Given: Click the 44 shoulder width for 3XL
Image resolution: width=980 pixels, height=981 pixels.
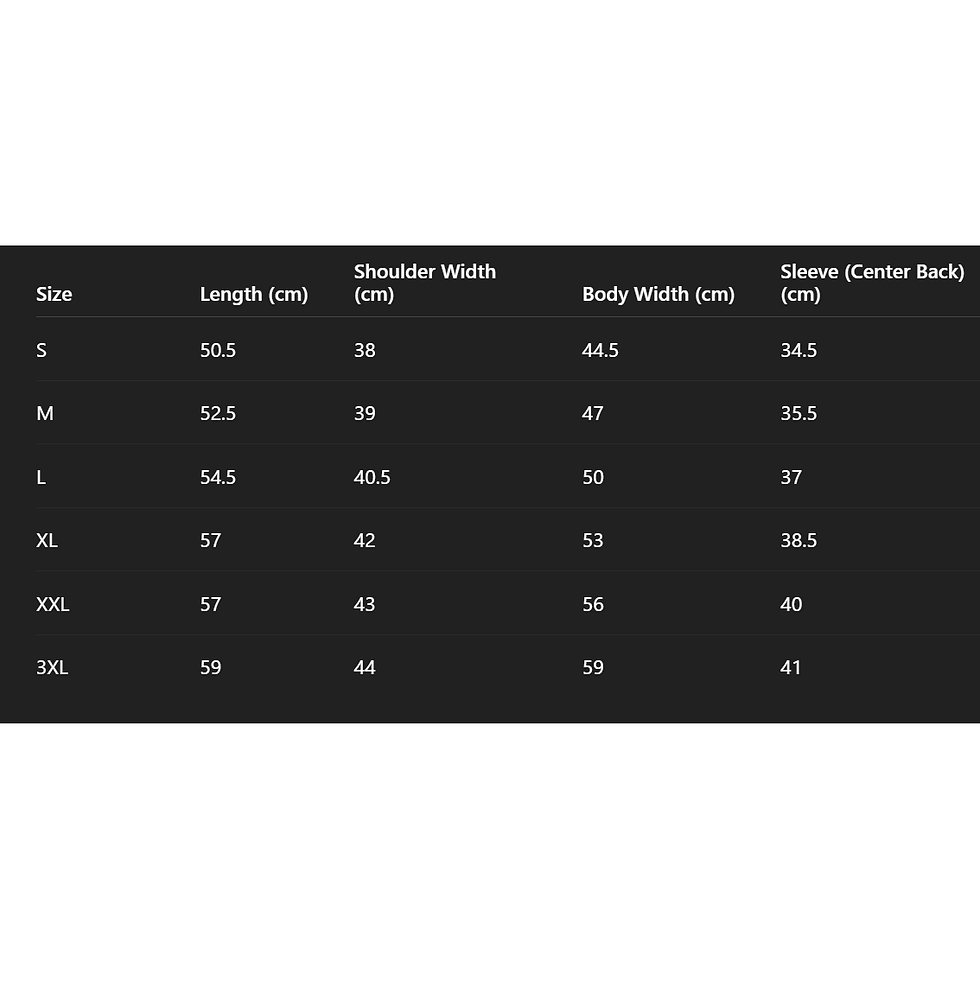Looking at the screenshot, I should click(x=364, y=668).
